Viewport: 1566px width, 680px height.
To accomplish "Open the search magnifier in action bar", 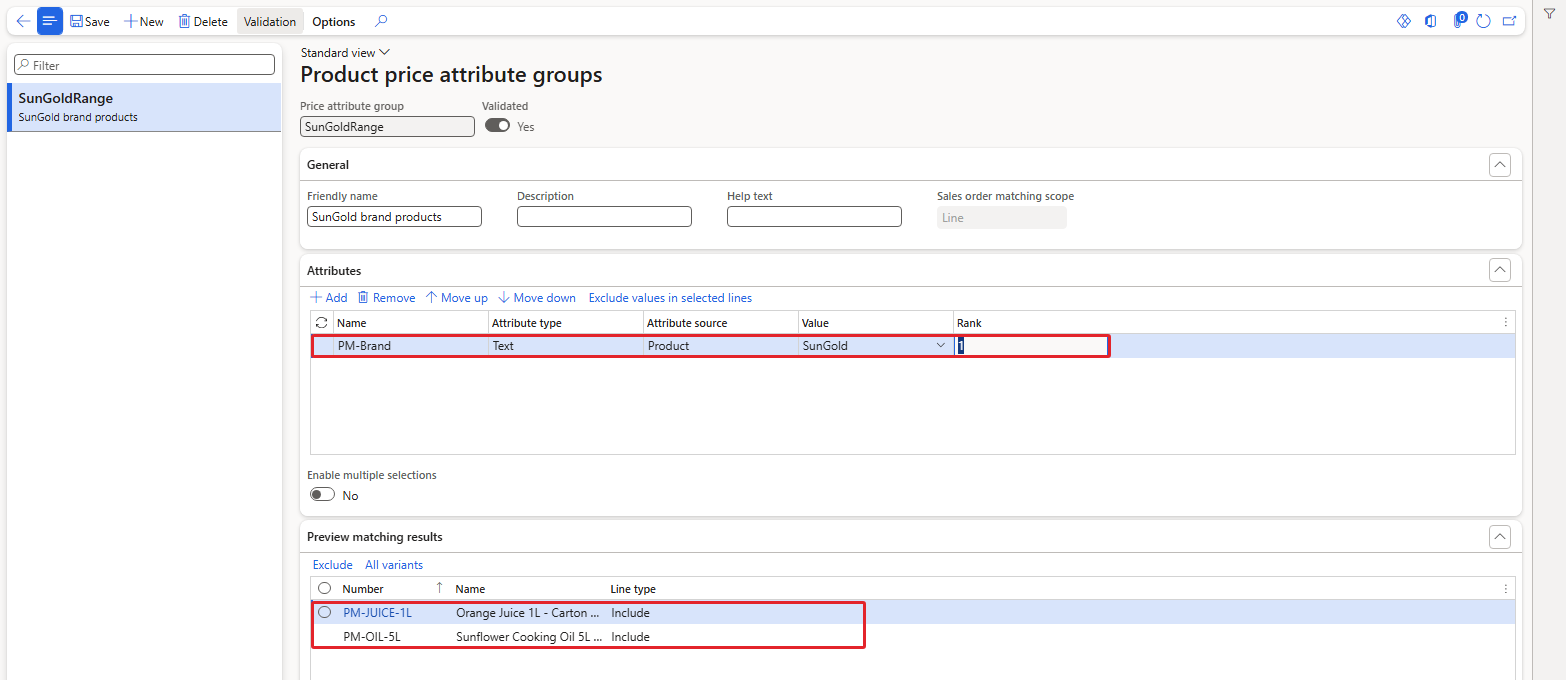I will [x=381, y=21].
